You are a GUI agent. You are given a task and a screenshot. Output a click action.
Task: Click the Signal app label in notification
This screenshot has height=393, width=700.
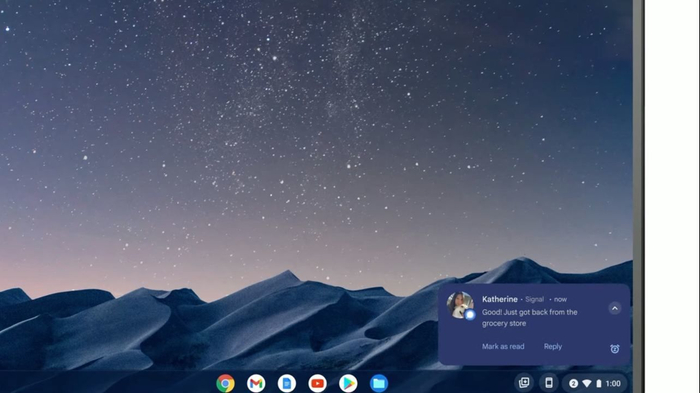(534, 299)
